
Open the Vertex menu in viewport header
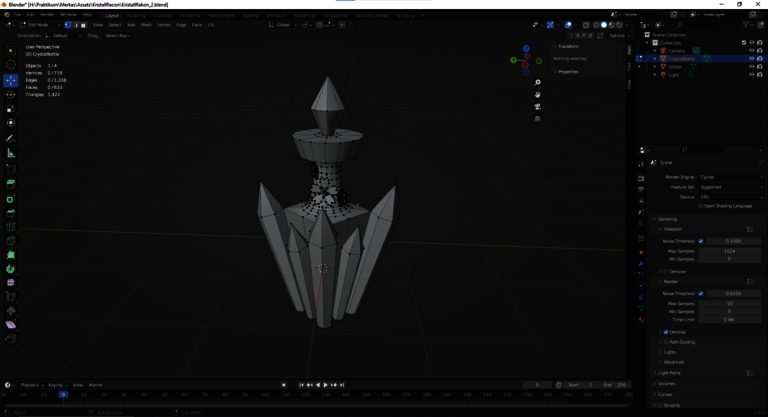[x=164, y=25]
